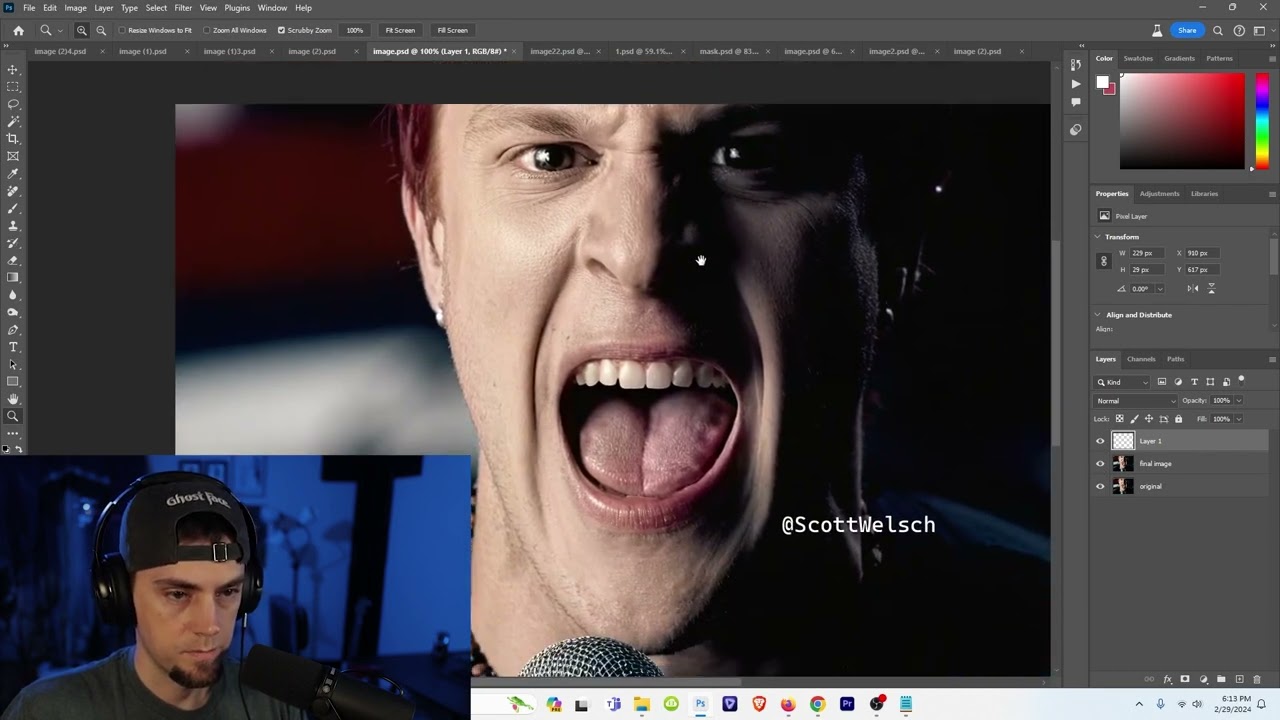Select the Spot Healing Brush tool
Image resolution: width=1280 pixels, height=720 pixels.
(x=13, y=191)
